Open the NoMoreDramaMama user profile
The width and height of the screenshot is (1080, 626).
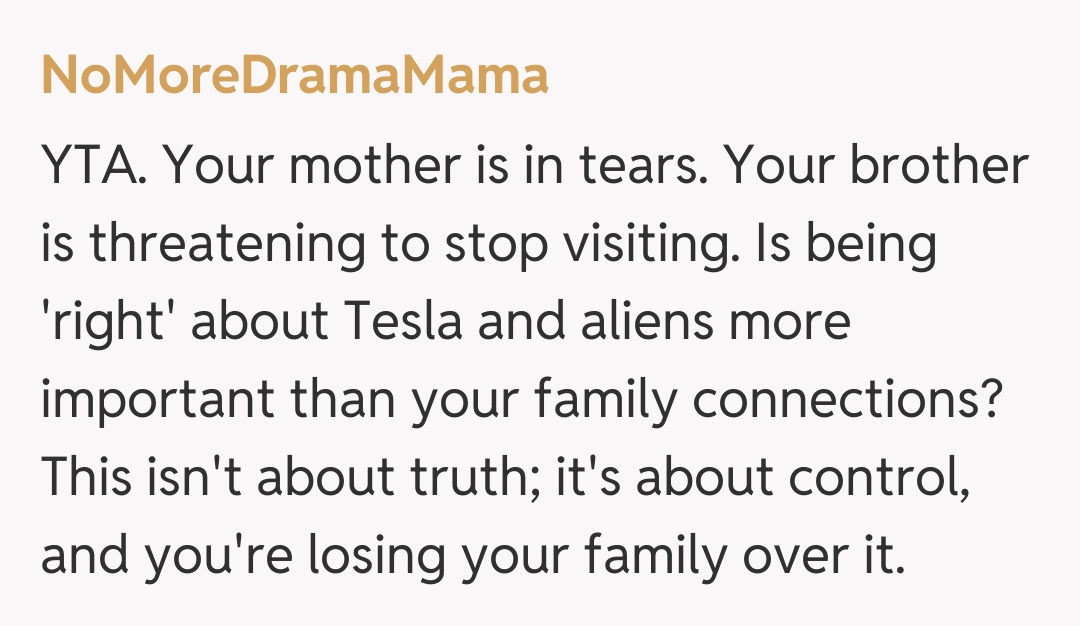coord(294,75)
